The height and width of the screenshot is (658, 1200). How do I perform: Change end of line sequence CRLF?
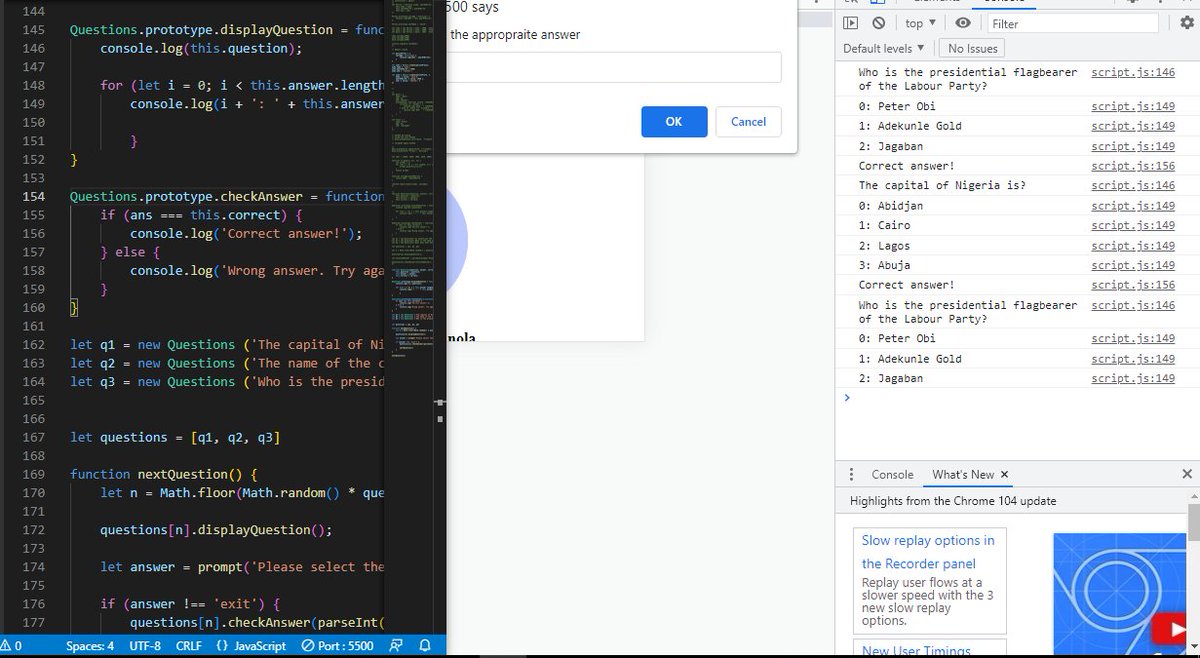pos(189,645)
